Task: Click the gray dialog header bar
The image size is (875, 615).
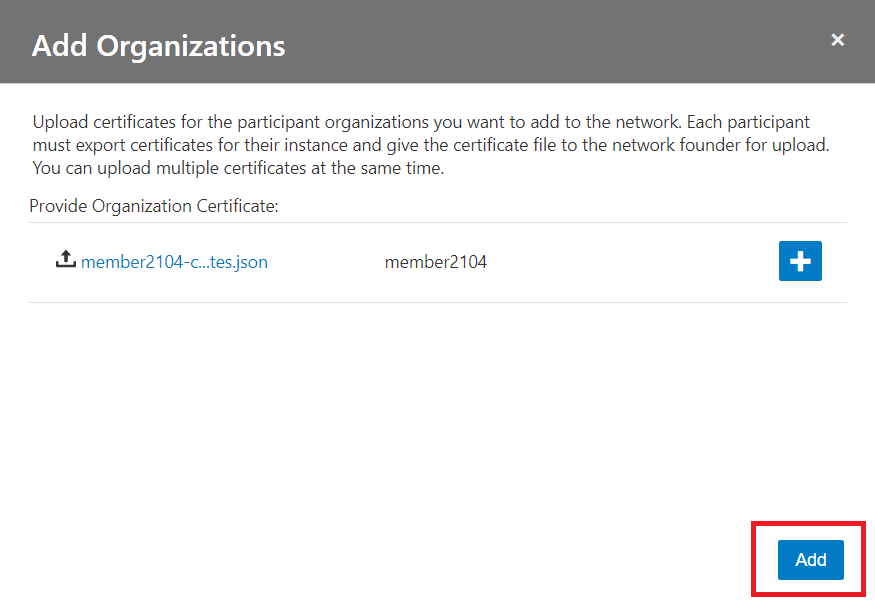Action: 550,42
